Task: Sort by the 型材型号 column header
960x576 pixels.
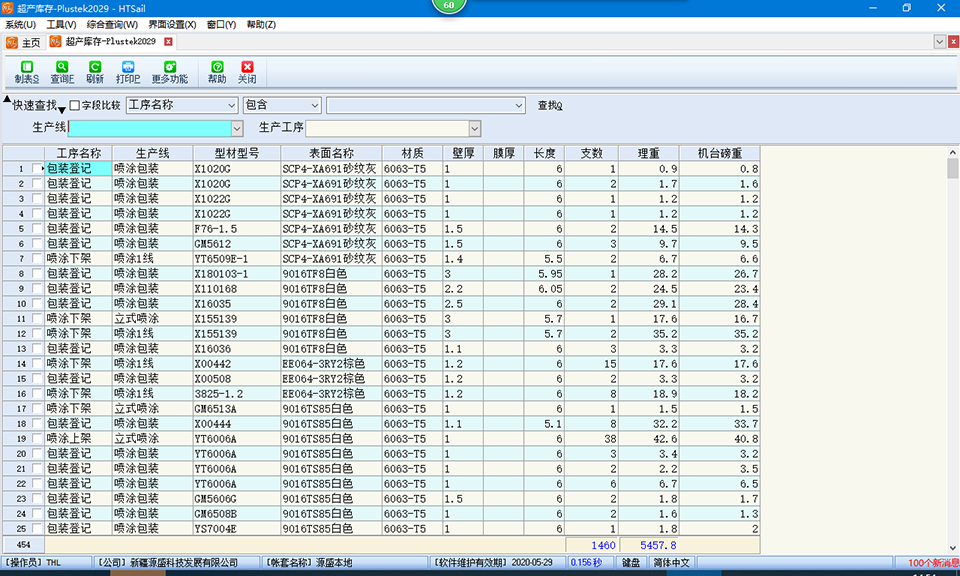Action: click(x=236, y=153)
